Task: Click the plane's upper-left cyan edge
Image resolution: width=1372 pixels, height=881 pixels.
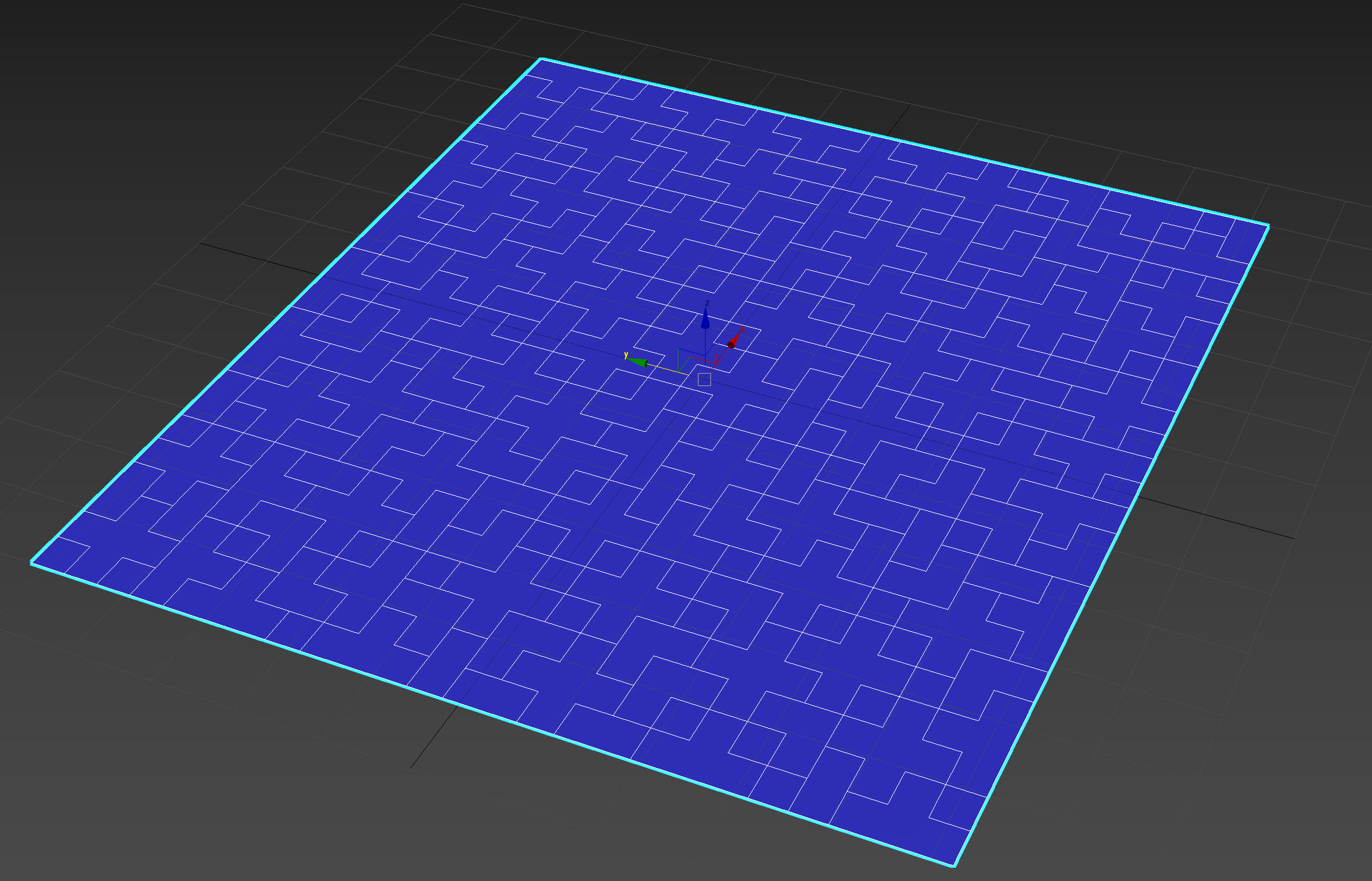Action: pos(287,310)
